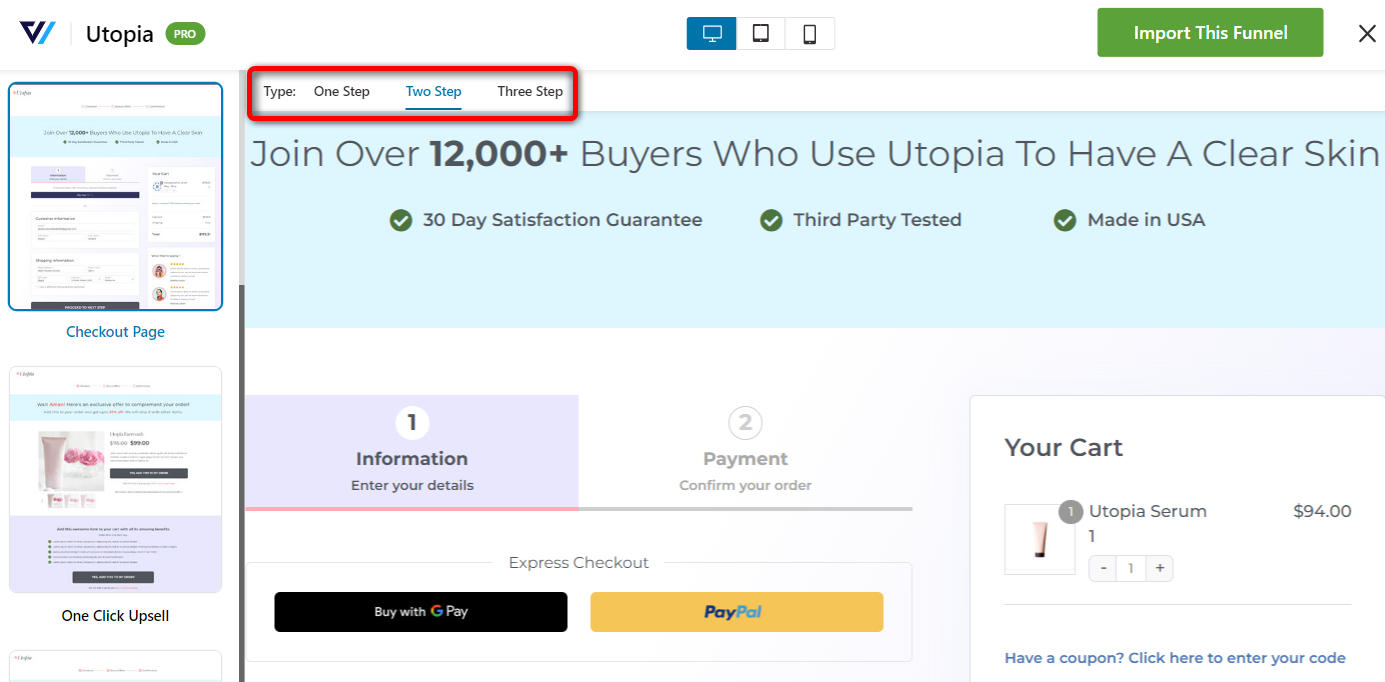Open the Checkout Page thumbnail

(x=115, y=197)
